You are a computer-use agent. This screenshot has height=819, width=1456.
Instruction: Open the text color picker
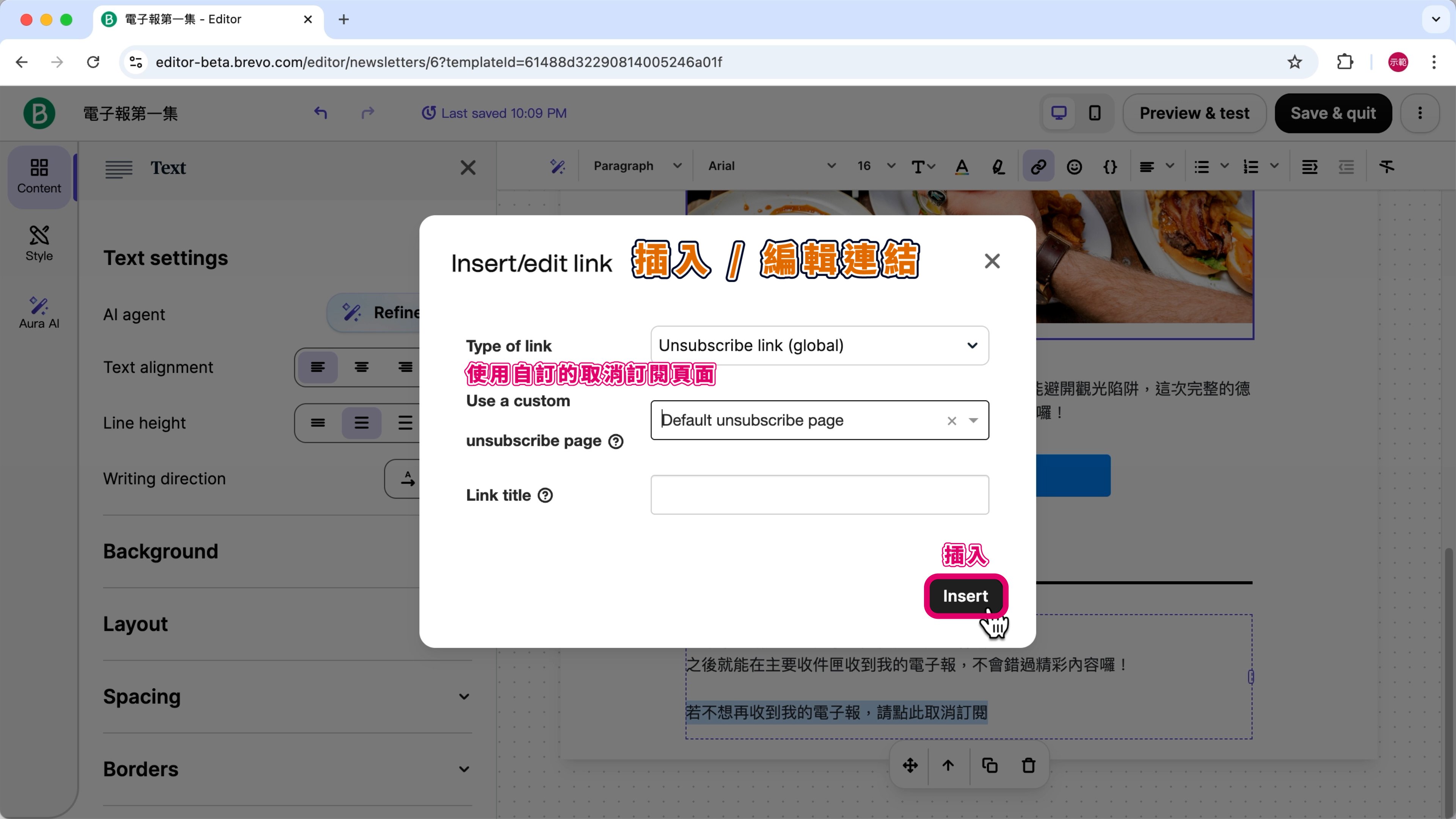pos(962,166)
